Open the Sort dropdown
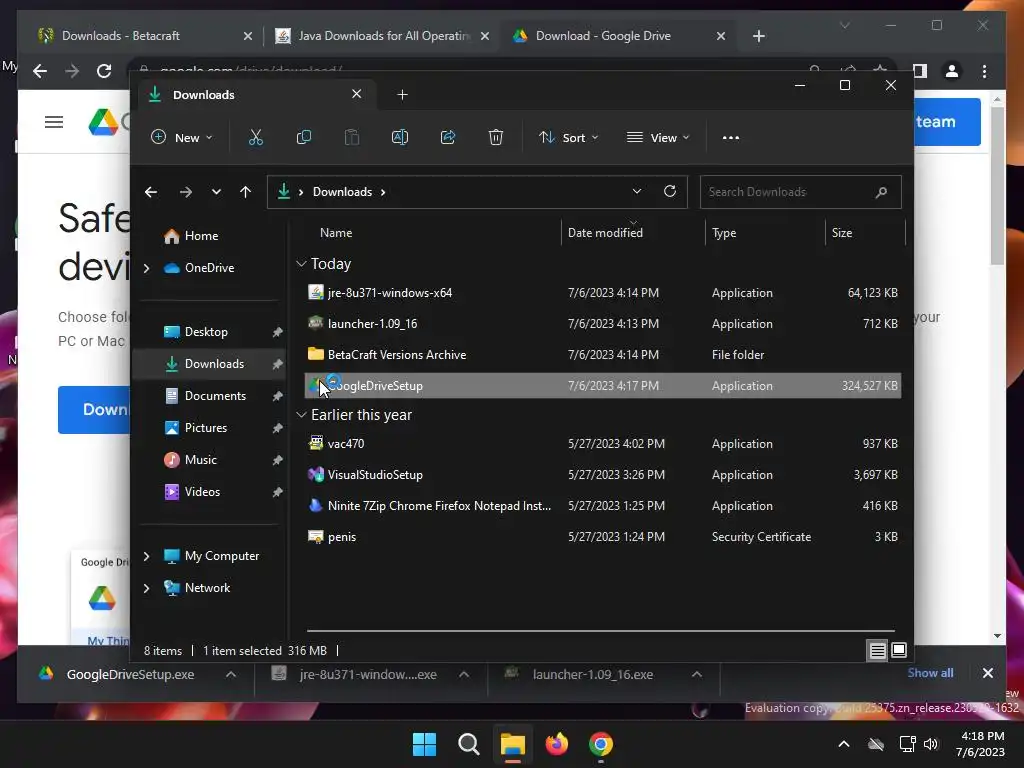Screen dimensions: 1024x768 [x=568, y=137]
